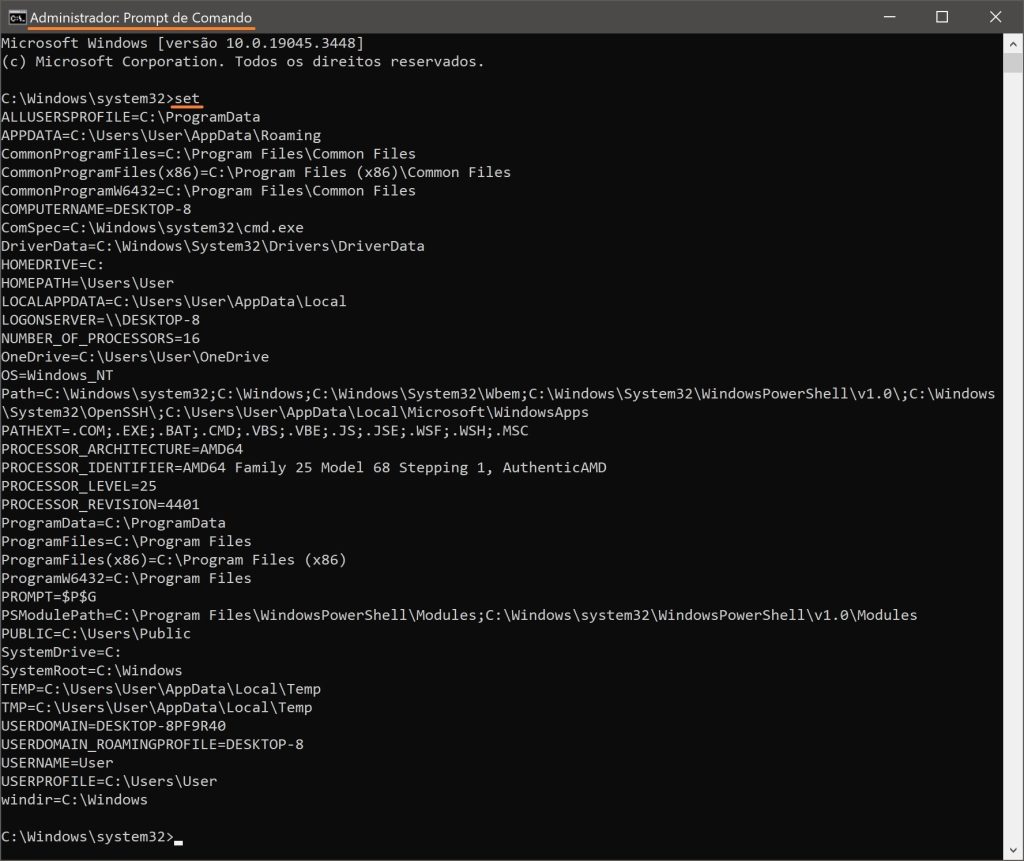
Task: Click the windir=C:\Windows line
Action: pos(74,799)
